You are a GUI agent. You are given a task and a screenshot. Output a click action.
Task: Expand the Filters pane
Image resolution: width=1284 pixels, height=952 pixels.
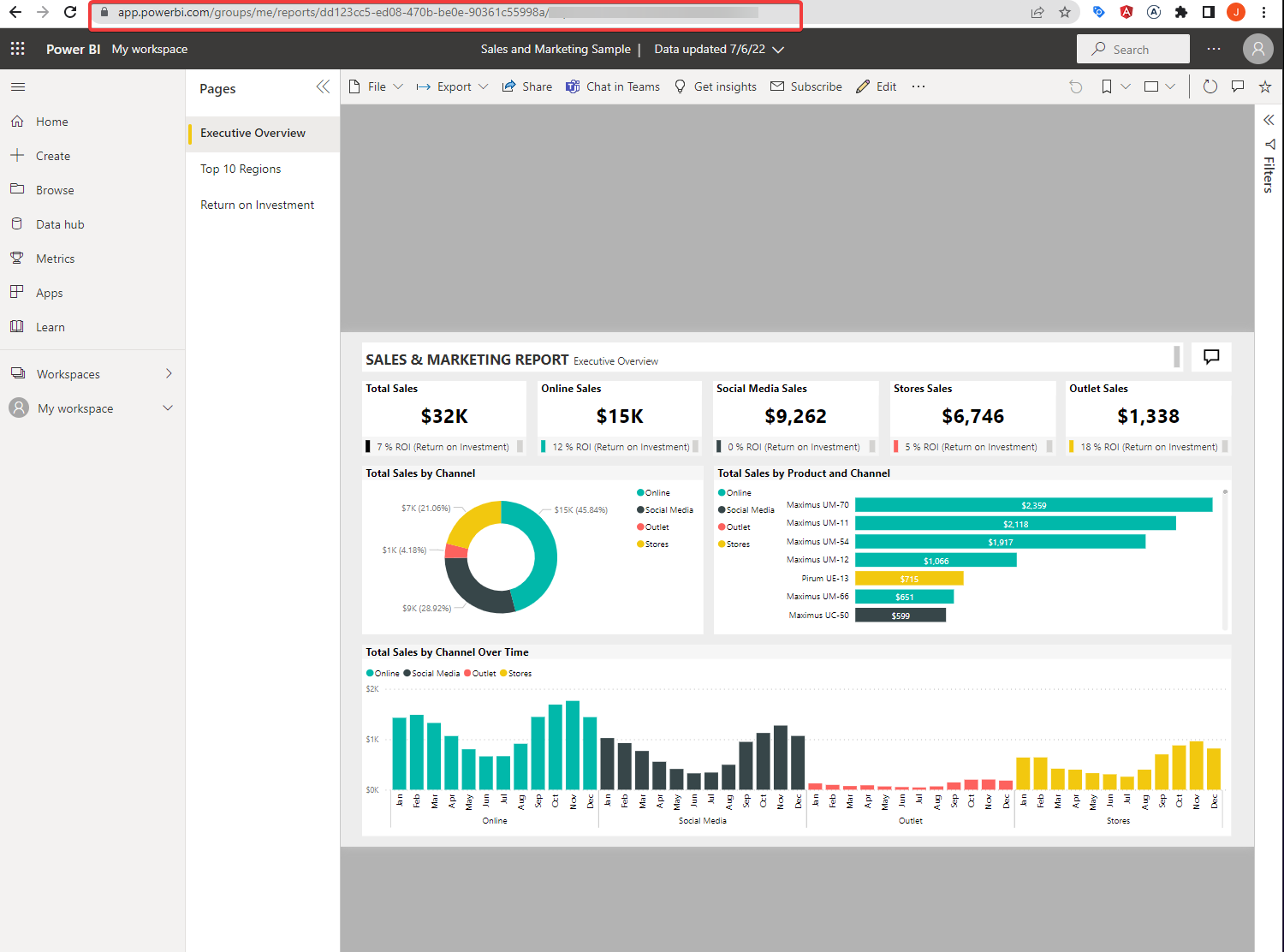(x=1269, y=120)
